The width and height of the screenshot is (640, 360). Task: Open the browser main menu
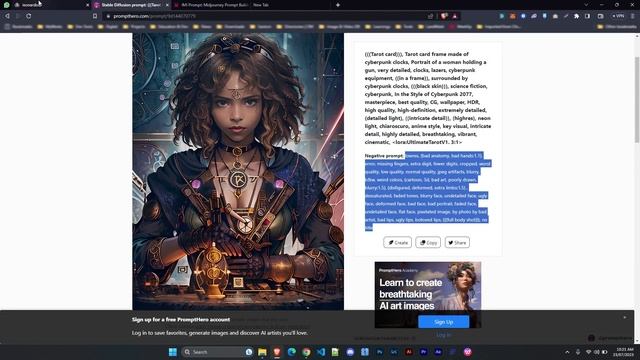(633, 16)
